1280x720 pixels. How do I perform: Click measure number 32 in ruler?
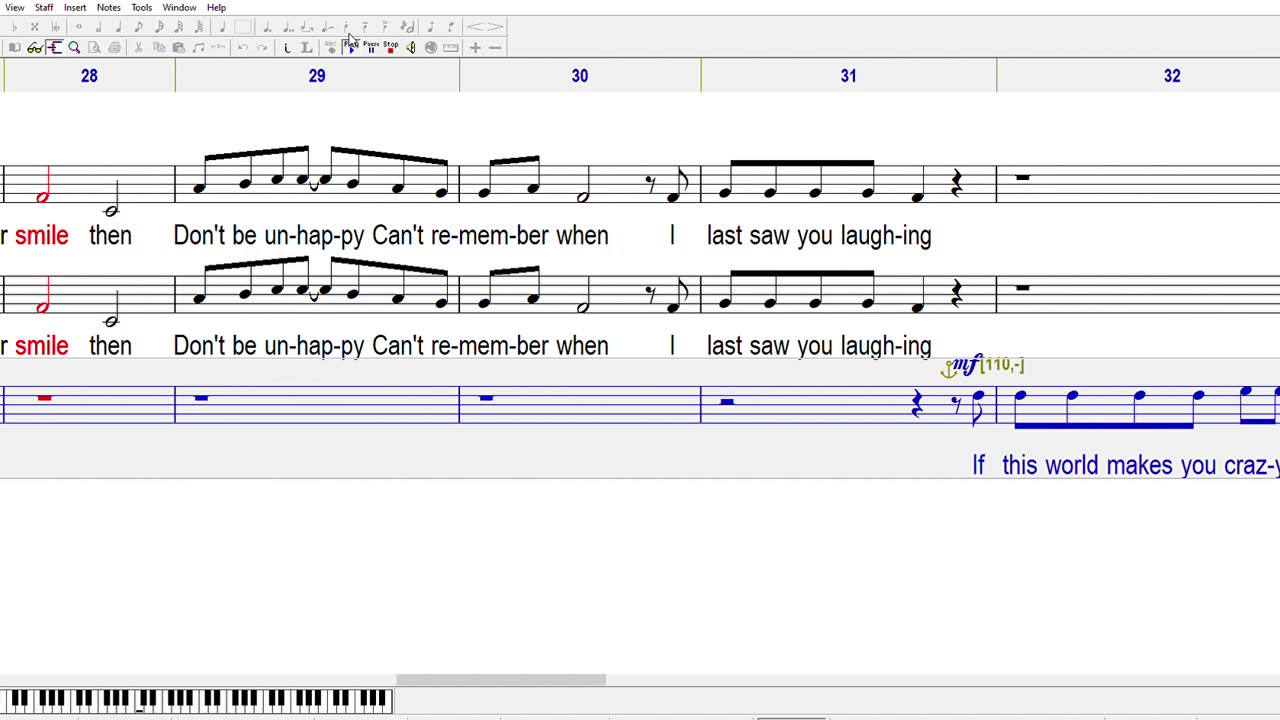click(x=1172, y=76)
